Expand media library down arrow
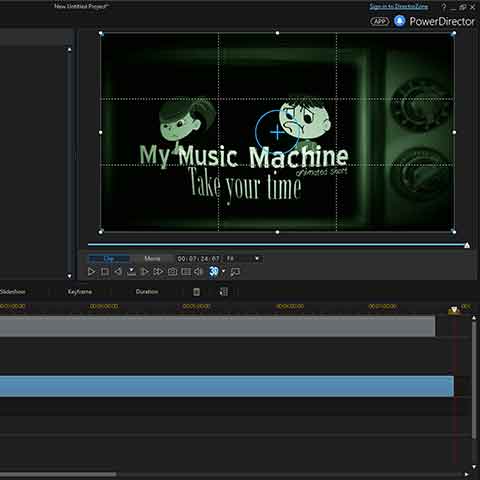Image resolution: width=480 pixels, height=480 pixels. 69,276
